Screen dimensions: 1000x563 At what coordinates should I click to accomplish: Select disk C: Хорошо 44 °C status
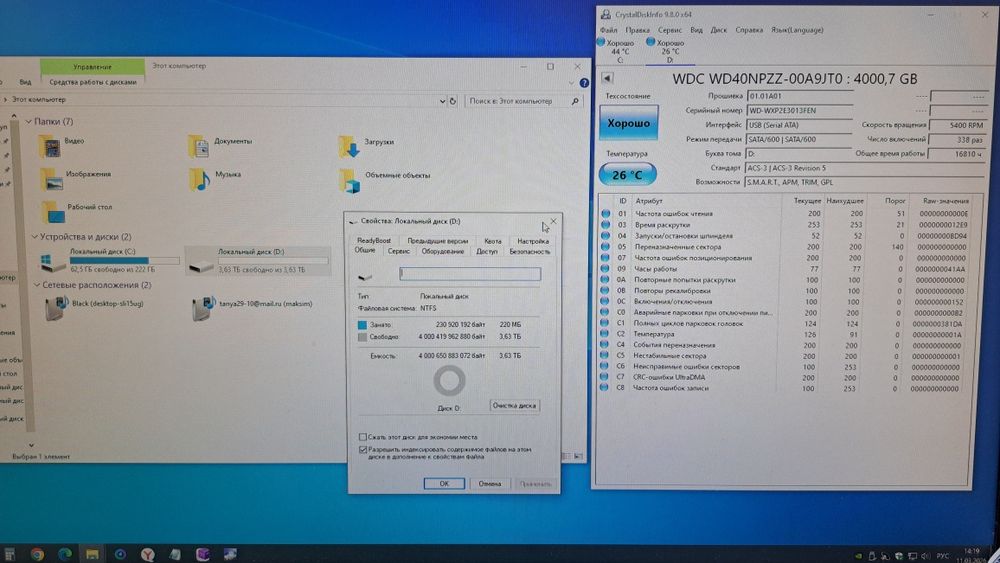616,51
